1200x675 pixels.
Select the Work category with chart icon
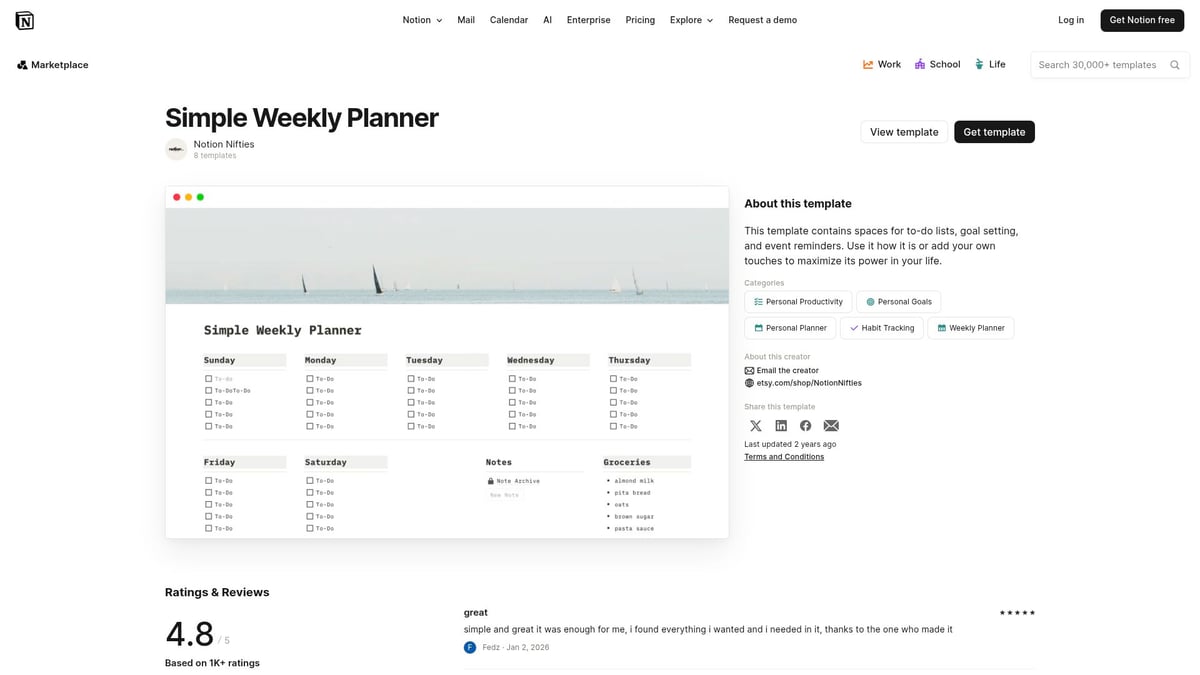pos(868,64)
